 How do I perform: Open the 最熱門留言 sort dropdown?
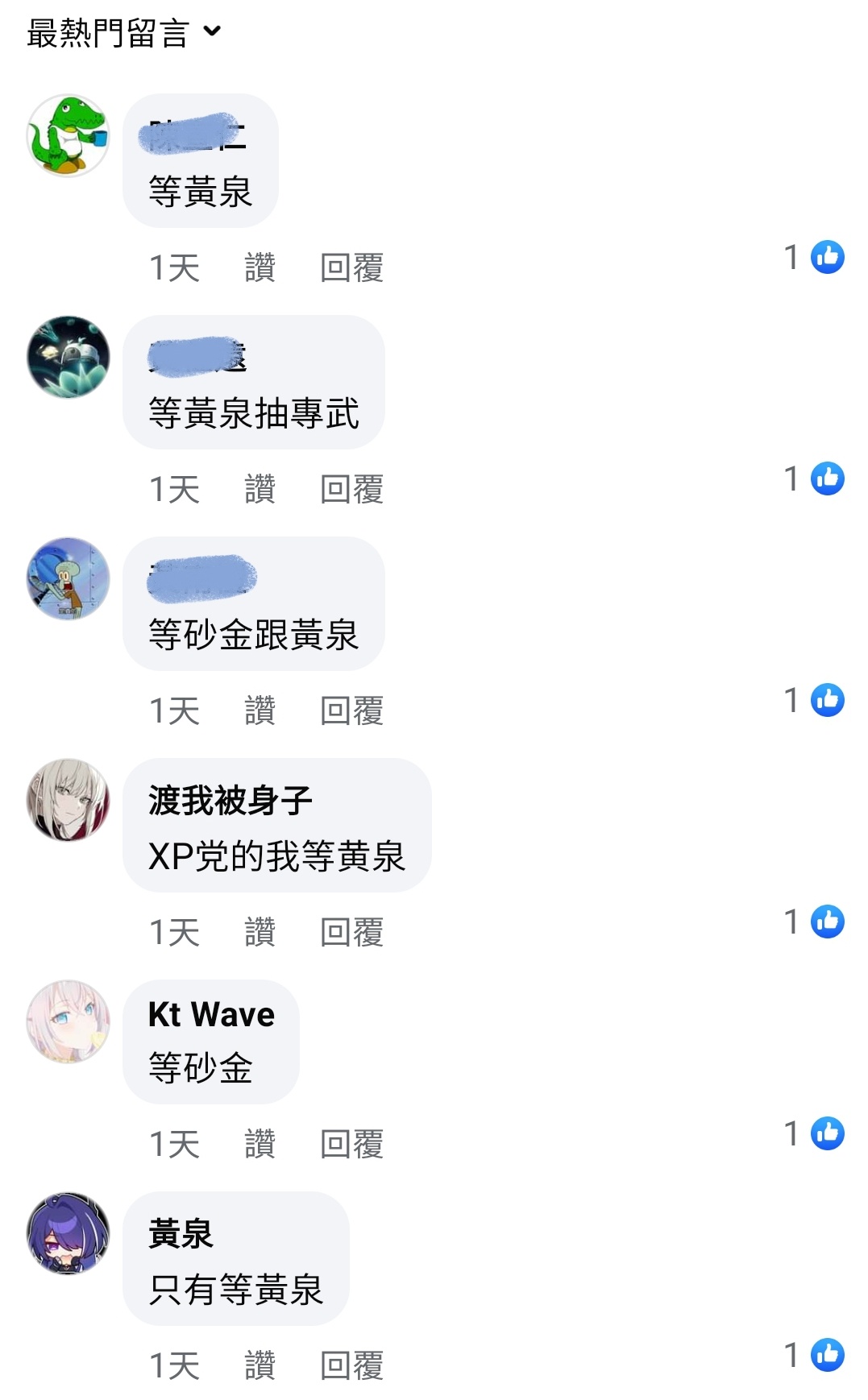point(123,33)
